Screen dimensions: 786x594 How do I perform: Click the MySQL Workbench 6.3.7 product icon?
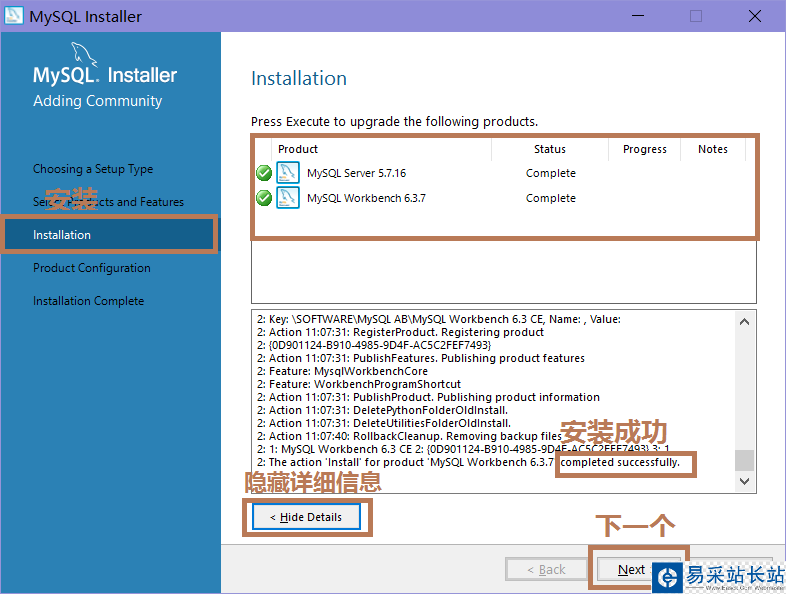click(288, 197)
